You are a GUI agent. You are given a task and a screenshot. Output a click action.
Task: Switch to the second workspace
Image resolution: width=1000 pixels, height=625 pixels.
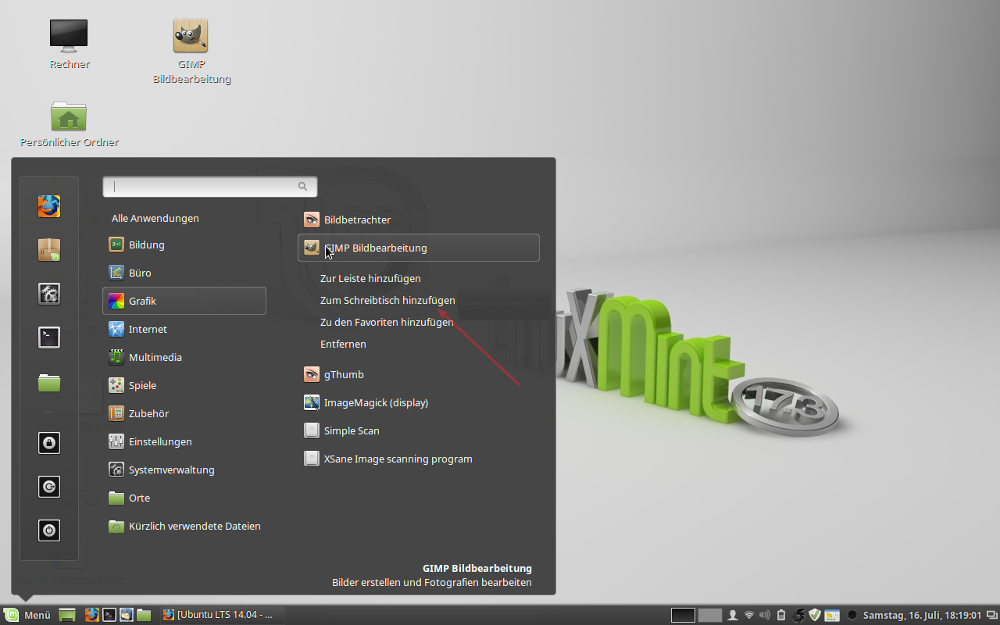point(710,615)
